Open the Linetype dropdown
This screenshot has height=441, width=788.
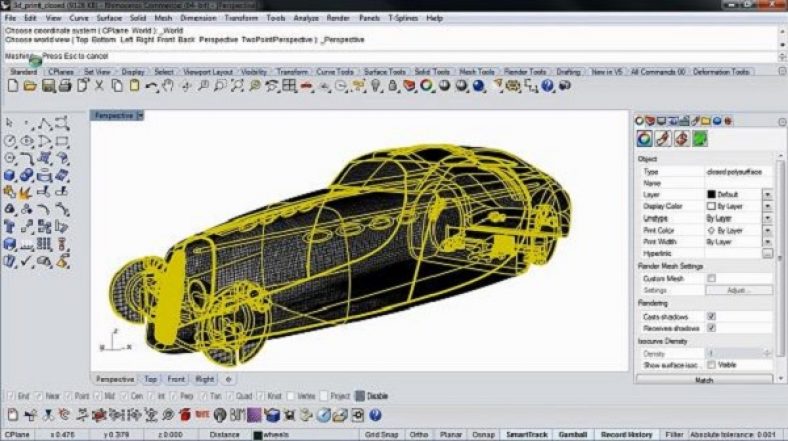click(767, 218)
